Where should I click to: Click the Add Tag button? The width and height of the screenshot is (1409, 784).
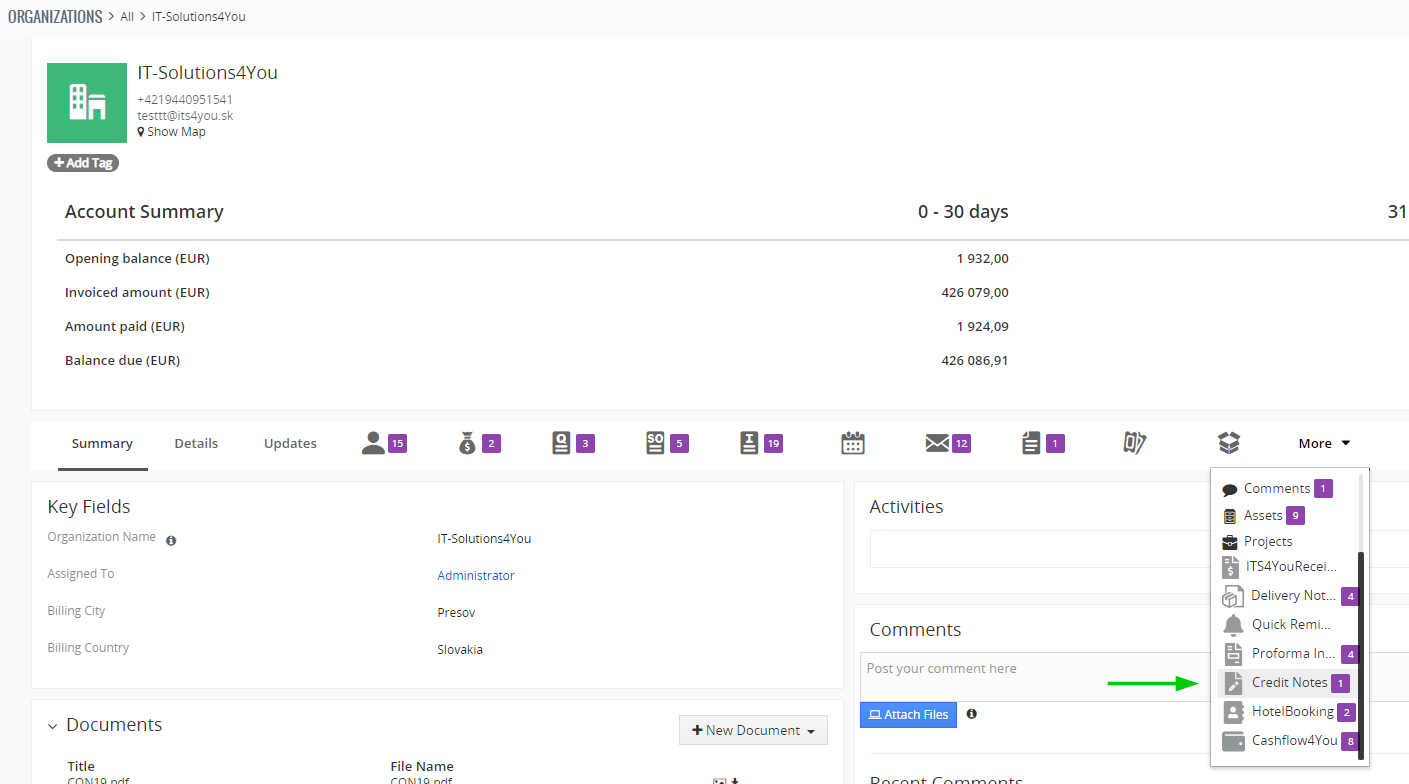coord(83,163)
